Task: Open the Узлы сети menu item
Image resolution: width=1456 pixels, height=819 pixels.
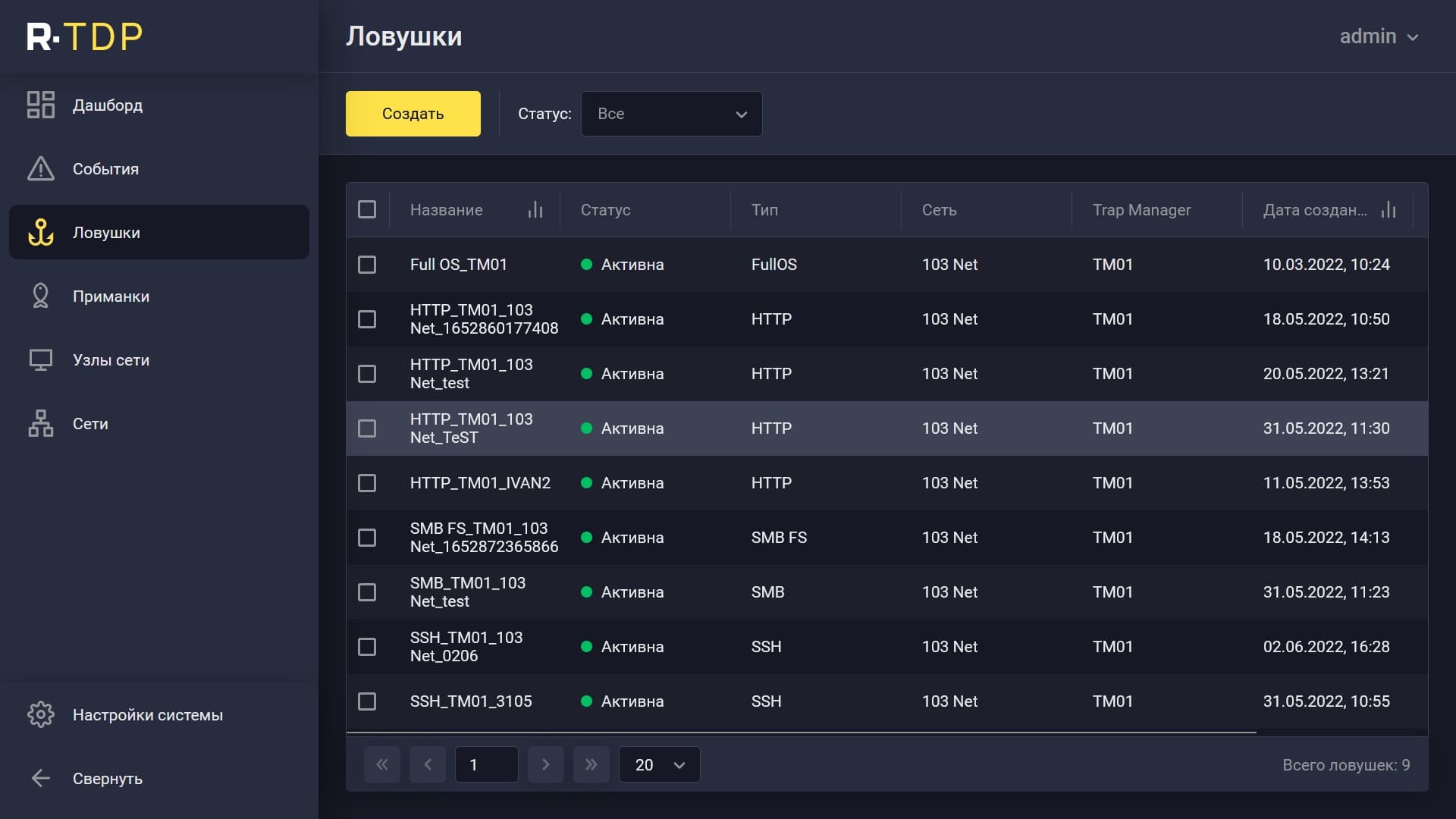Action: point(159,359)
